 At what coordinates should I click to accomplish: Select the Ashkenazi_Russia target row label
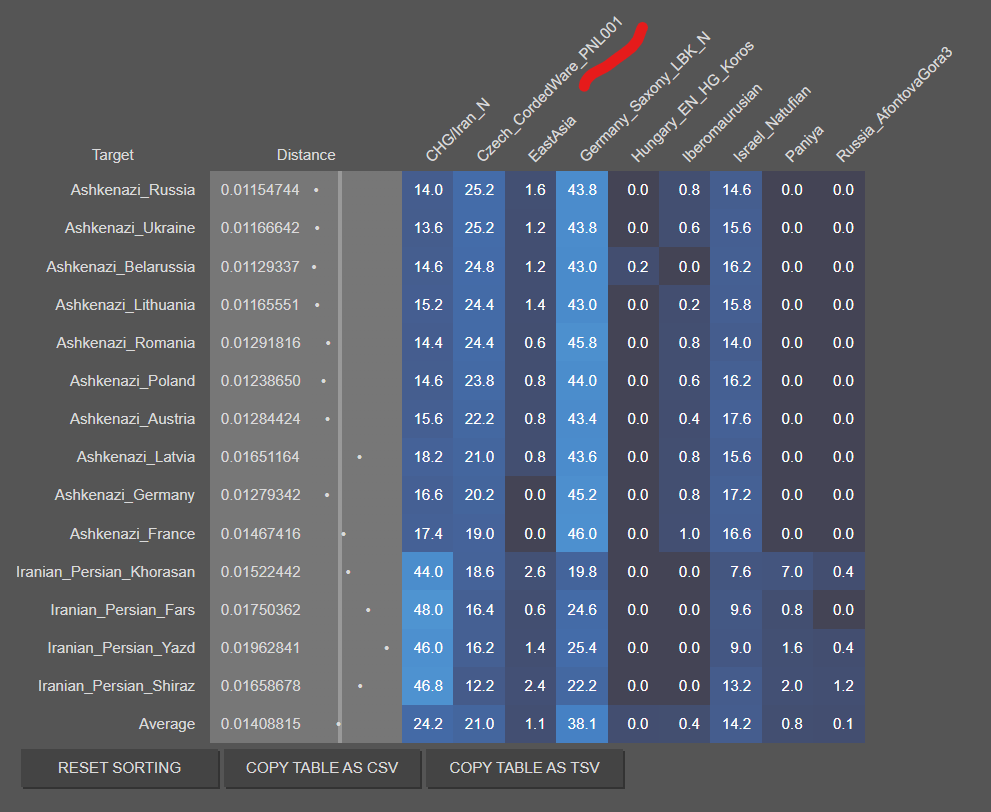tap(133, 190)
